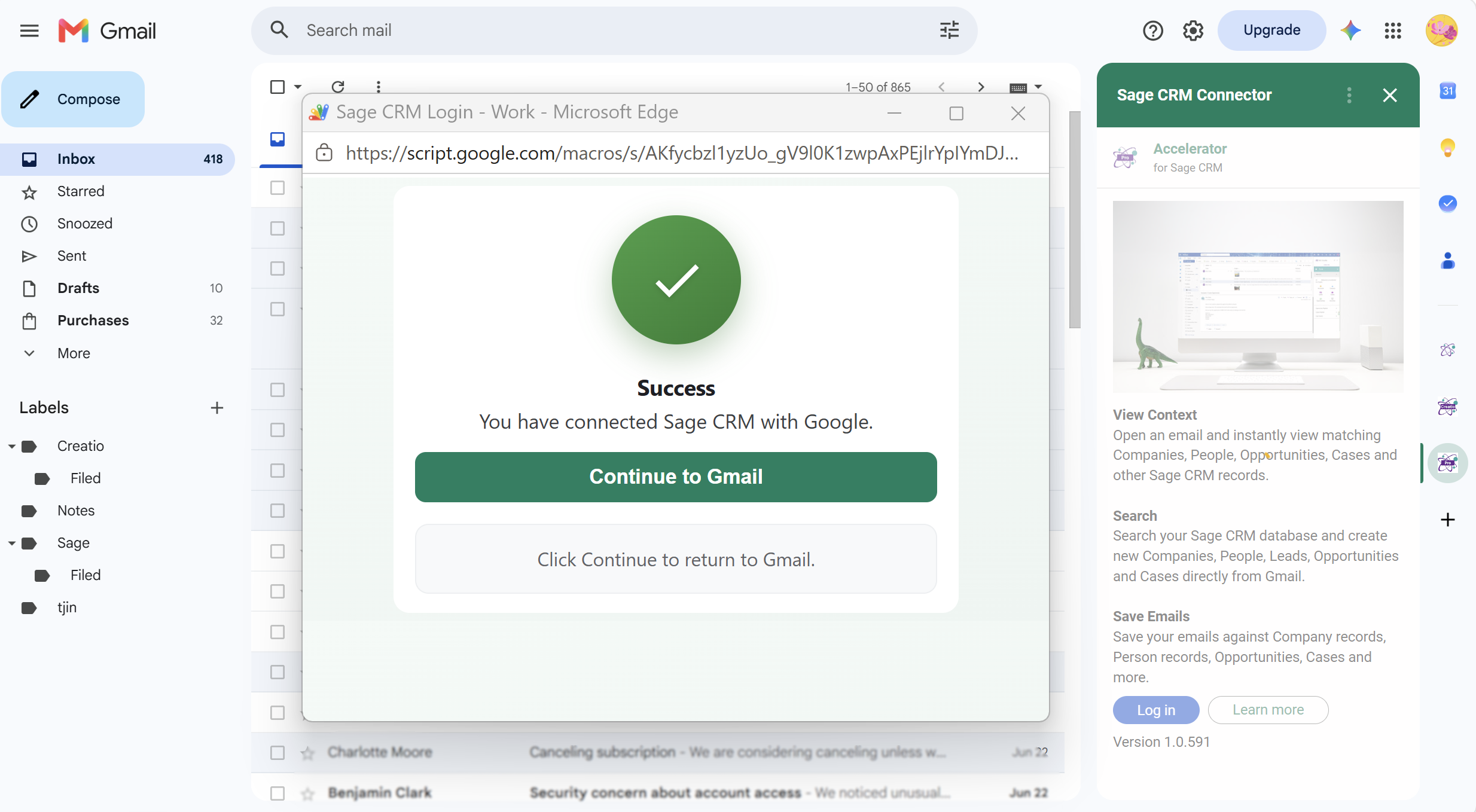Open input tools dropdown arrow
This screenshot has height=812, width=1476.
coord(1038,87)
